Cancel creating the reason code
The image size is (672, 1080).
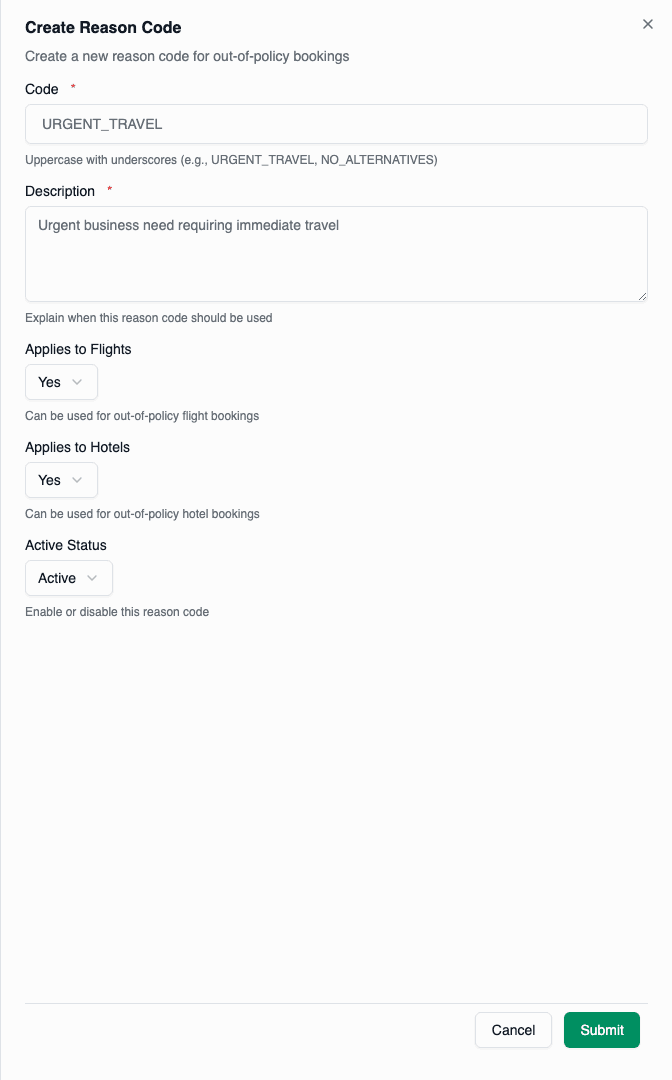coord(513,1030)
